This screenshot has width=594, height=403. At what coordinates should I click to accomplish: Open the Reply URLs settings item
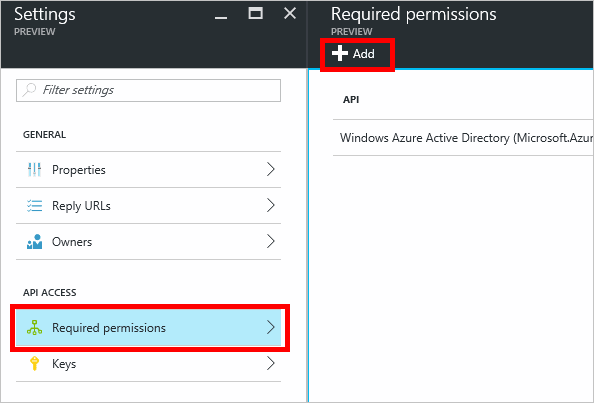pos(148,206)
